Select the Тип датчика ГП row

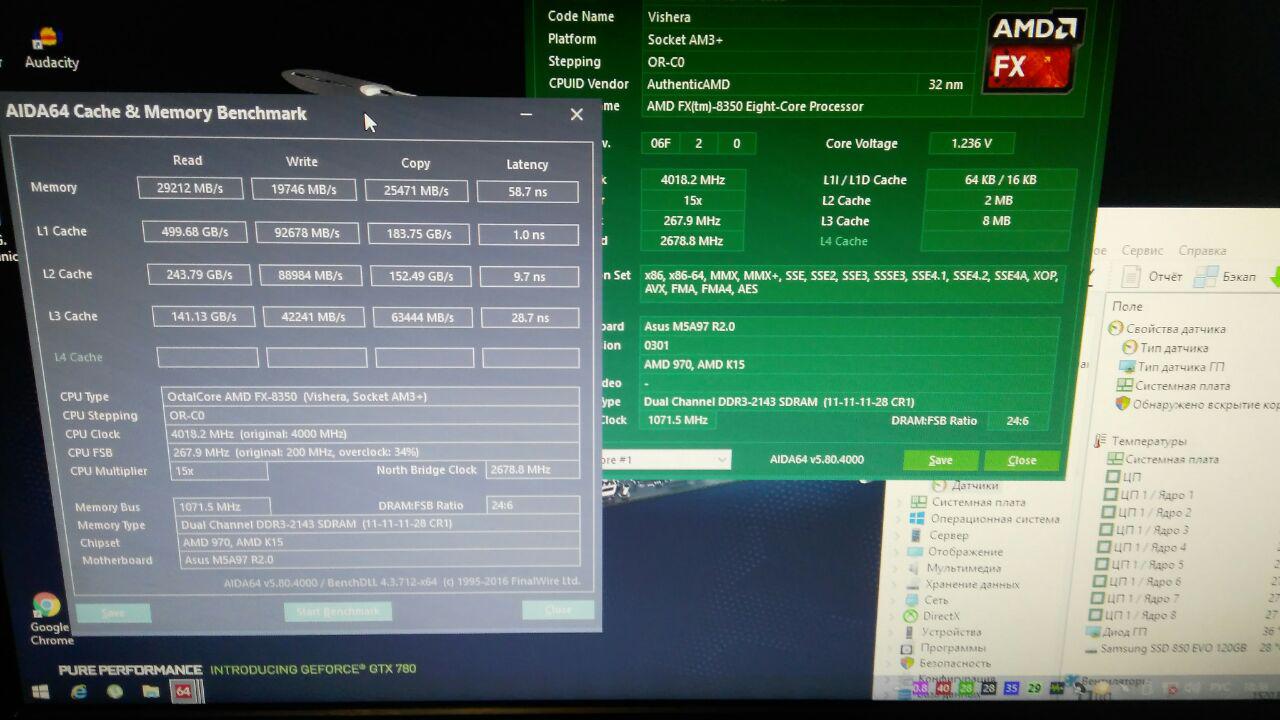pos(1172,366)
